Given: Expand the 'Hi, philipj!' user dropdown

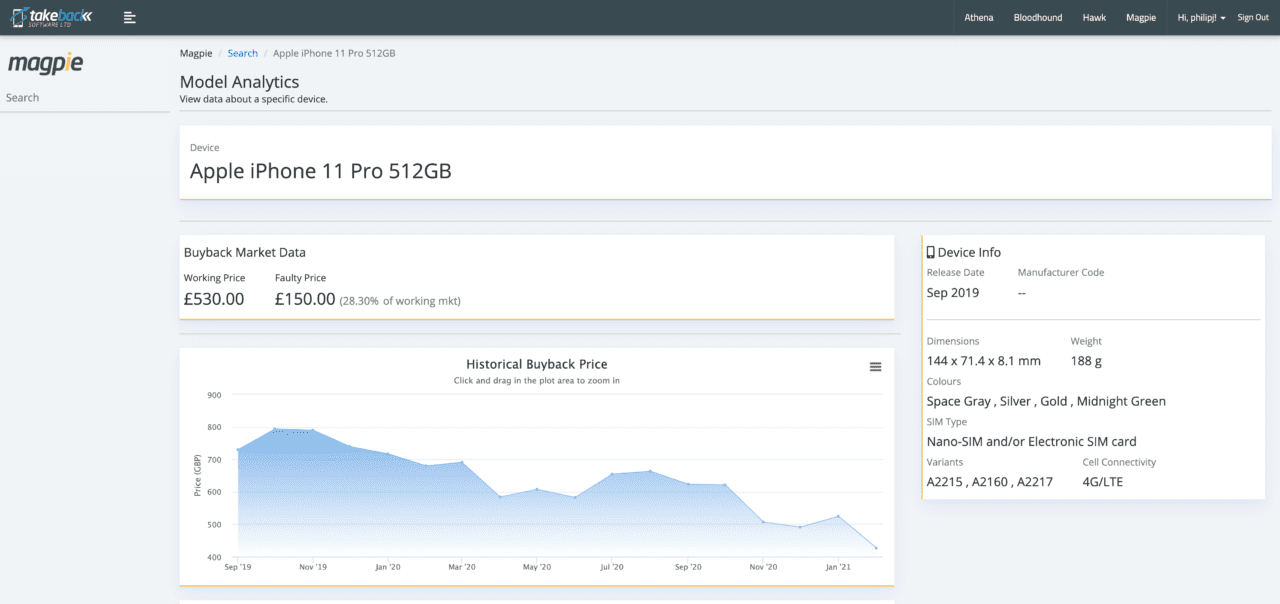Looking at the screenshot, I should pyautogui.click(x=1201, y=17).
